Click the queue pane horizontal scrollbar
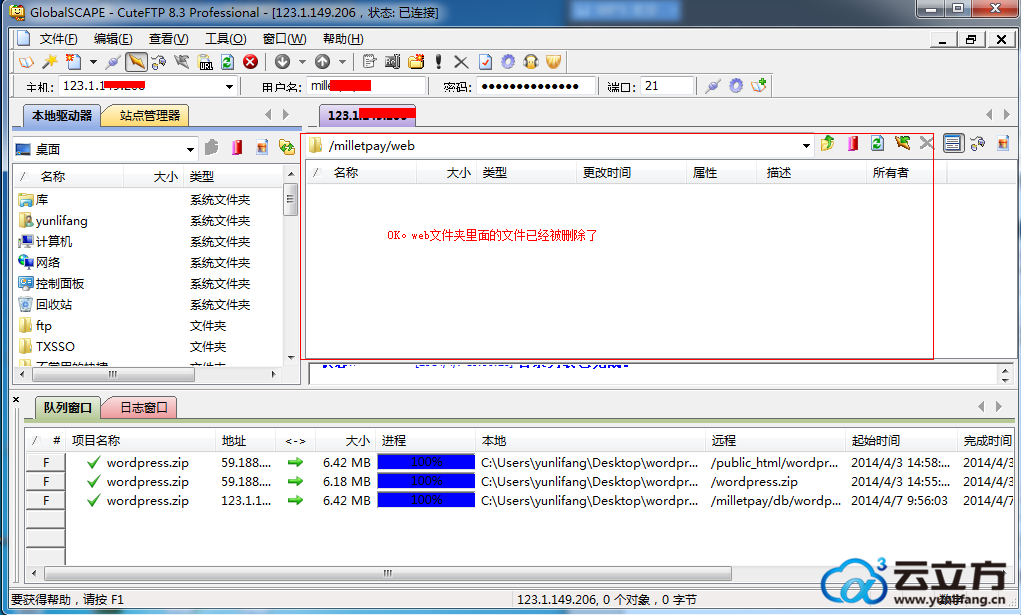The image size is (1021, 615). tap(387, 574)
